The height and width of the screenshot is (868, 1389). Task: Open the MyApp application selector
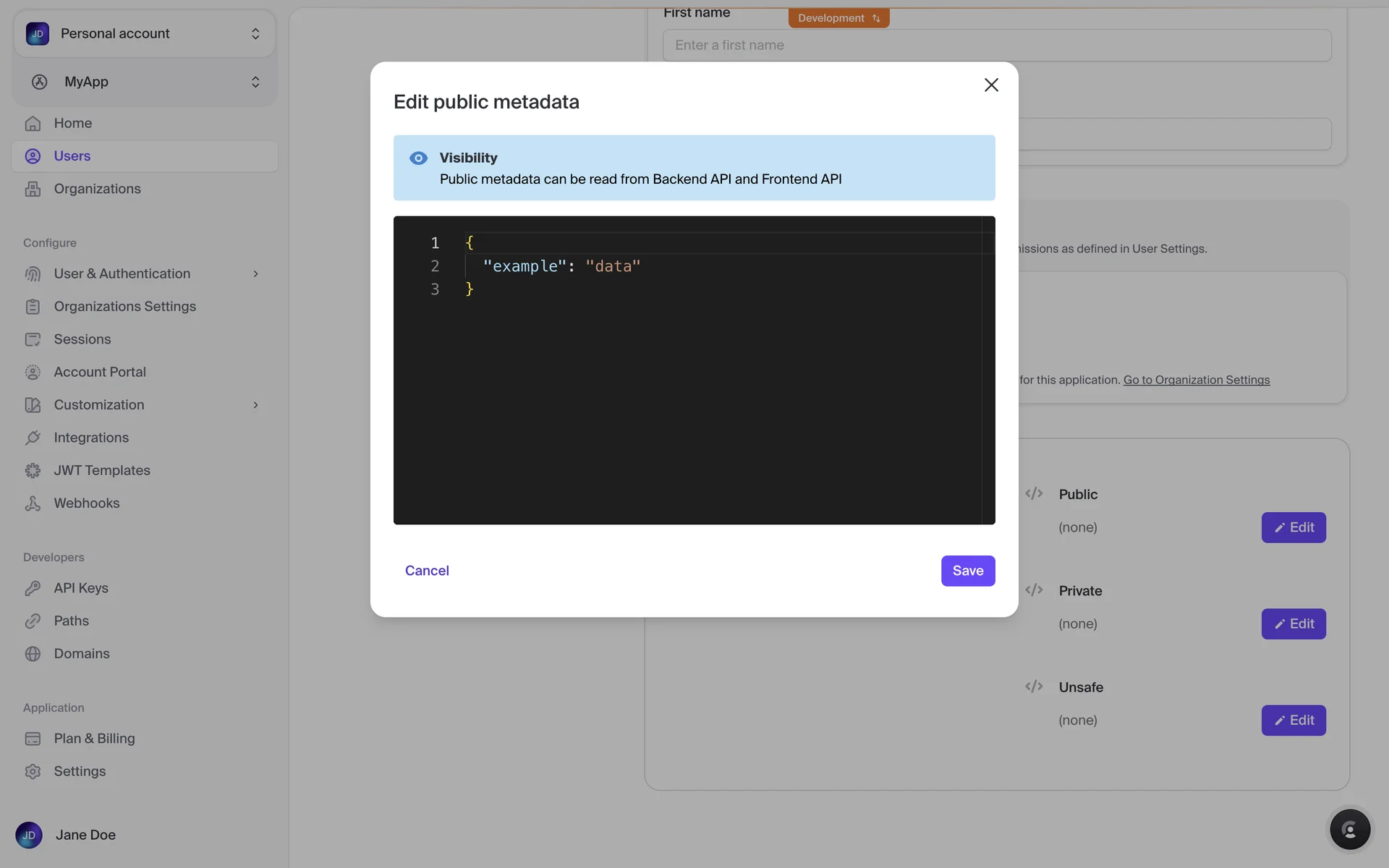coord(144,82)
